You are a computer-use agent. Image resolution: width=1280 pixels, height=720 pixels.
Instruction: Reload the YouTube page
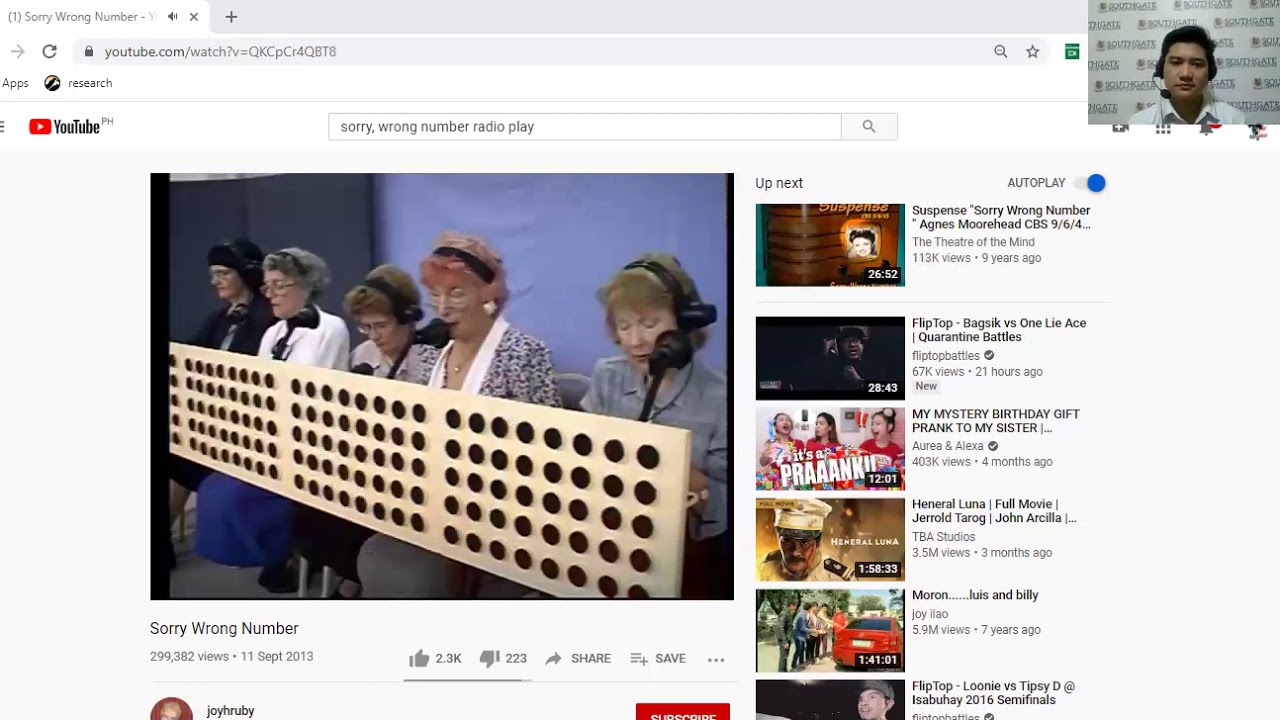tap(49, 51)
